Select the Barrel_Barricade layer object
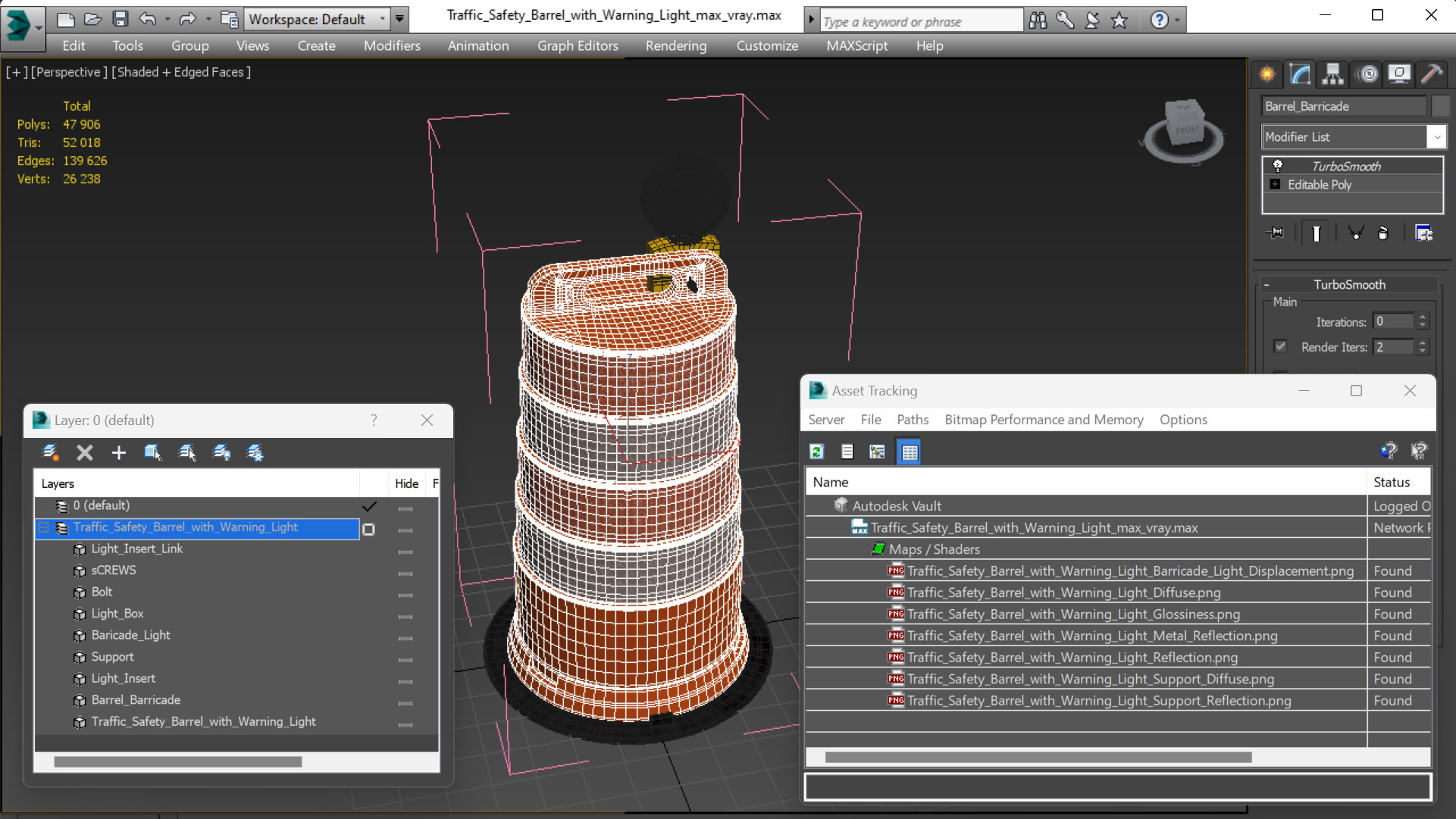1456x819 pixels. coord(136,700)
